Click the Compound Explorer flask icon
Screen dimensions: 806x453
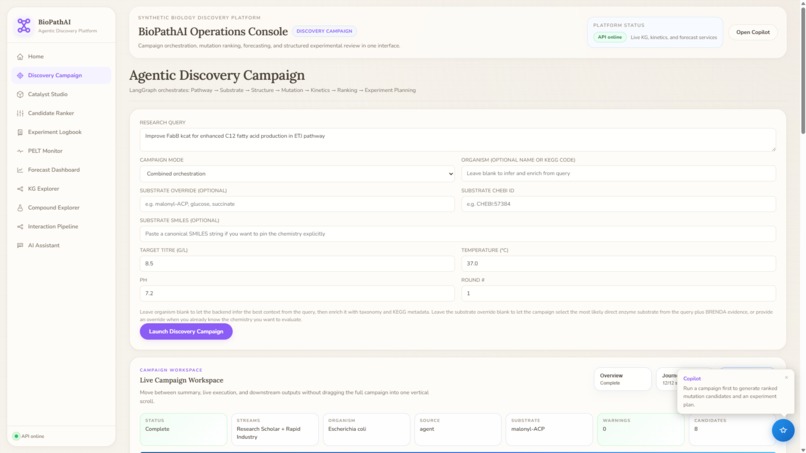point(20,208)
